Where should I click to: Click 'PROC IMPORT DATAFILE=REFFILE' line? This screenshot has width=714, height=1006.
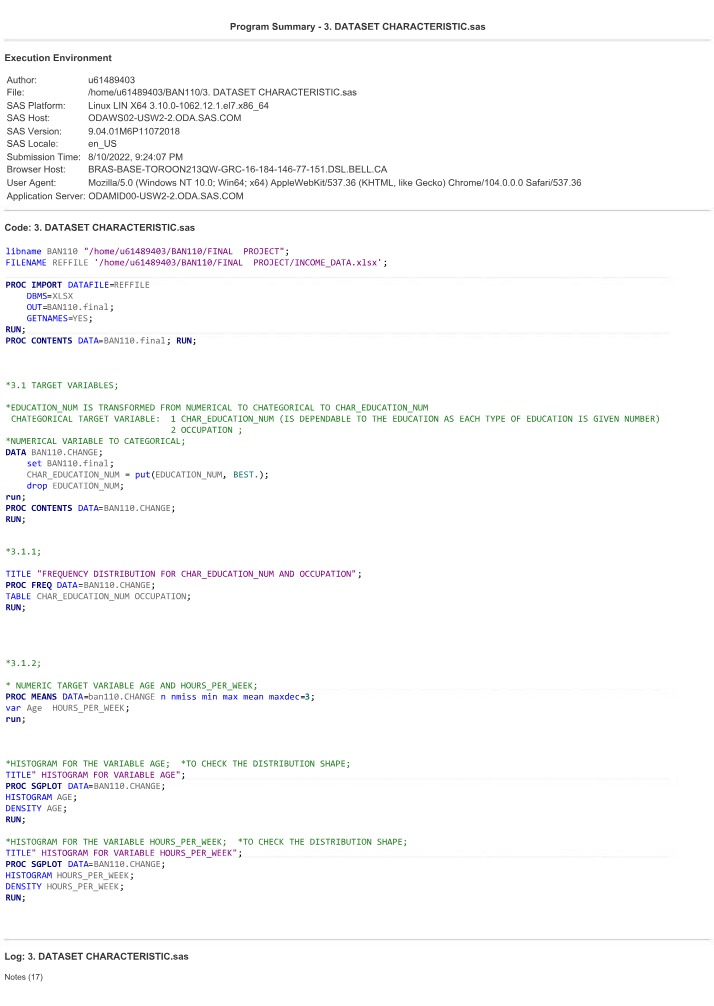click(78, 285)
